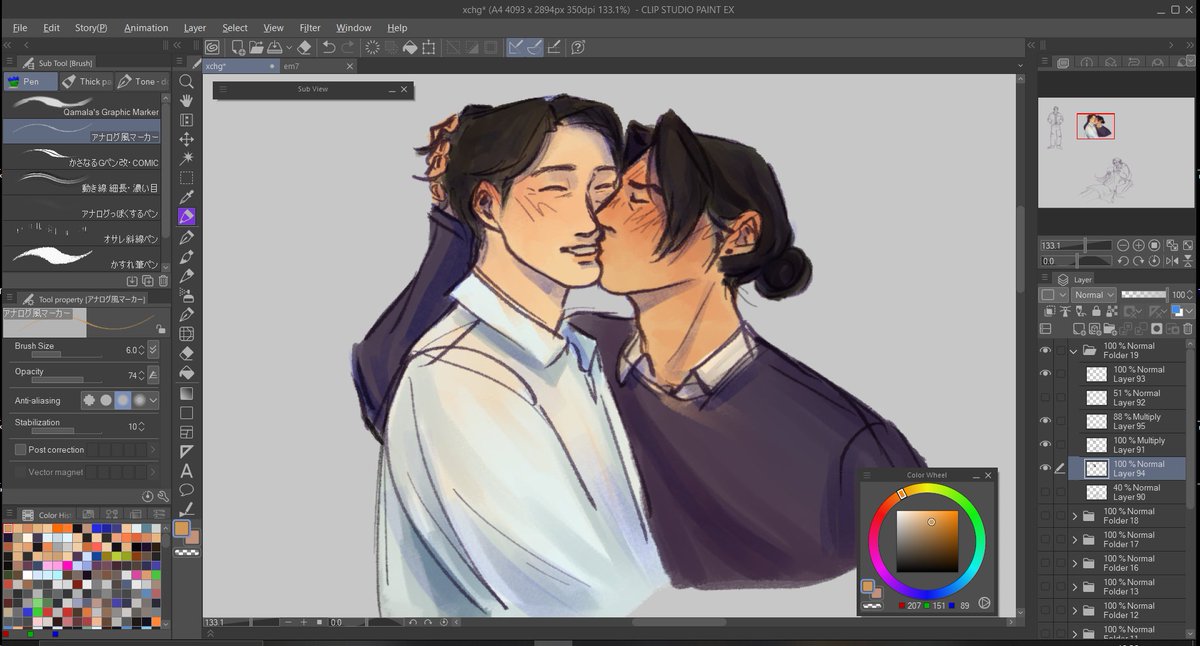
Task: Expand Folder 16 in the layer list
Action: click(1074, 563)
